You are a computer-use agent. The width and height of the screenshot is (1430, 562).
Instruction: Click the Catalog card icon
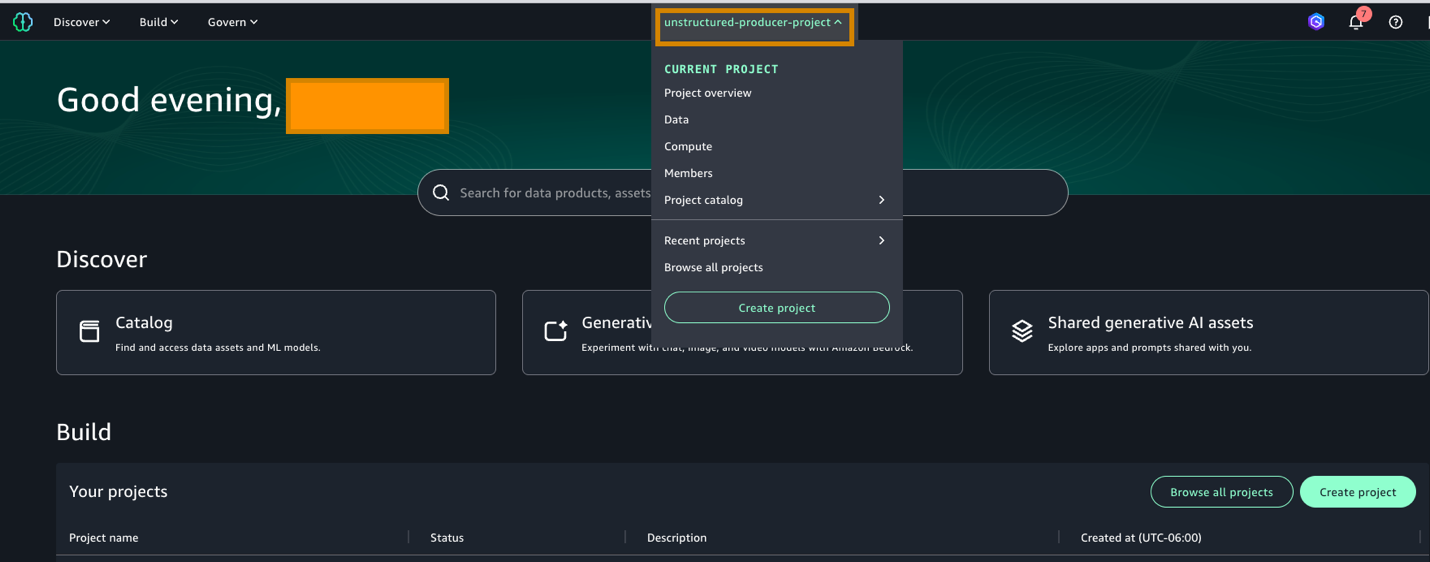tap(90, 332)
